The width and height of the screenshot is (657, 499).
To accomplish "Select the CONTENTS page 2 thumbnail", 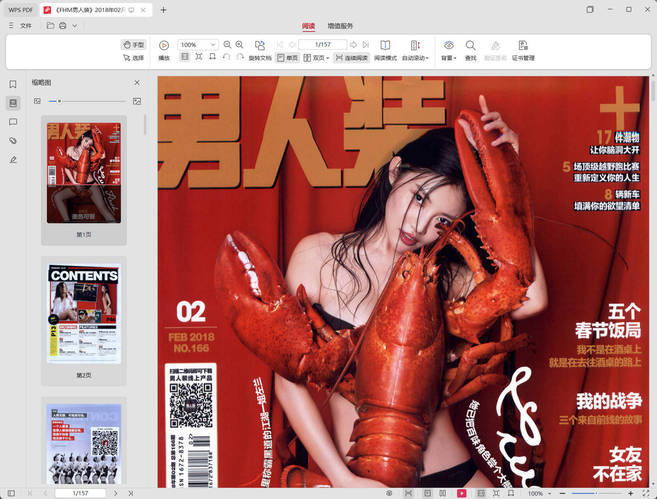I will [x=84, y=313].
